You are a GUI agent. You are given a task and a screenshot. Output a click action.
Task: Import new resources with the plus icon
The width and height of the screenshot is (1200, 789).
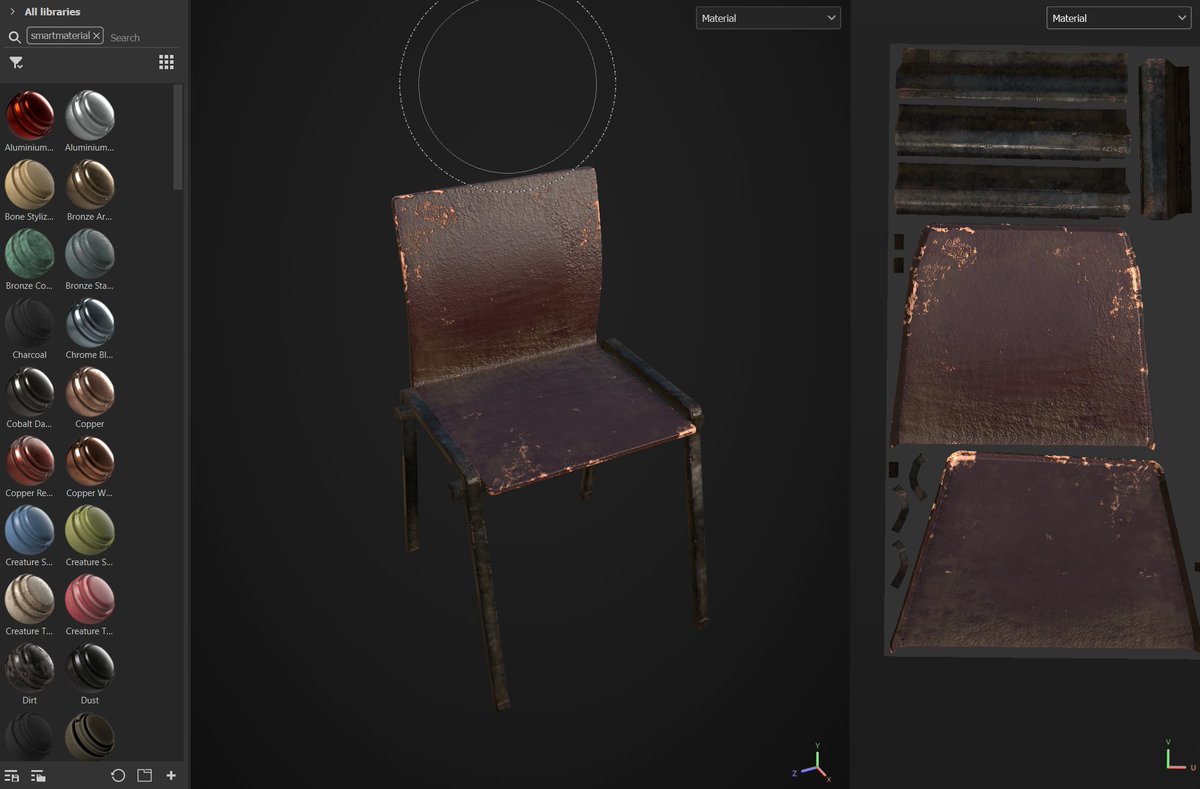coord(170,775)
